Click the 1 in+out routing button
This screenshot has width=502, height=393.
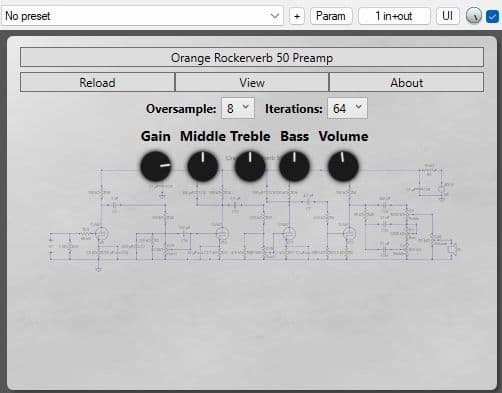(394, 16)
